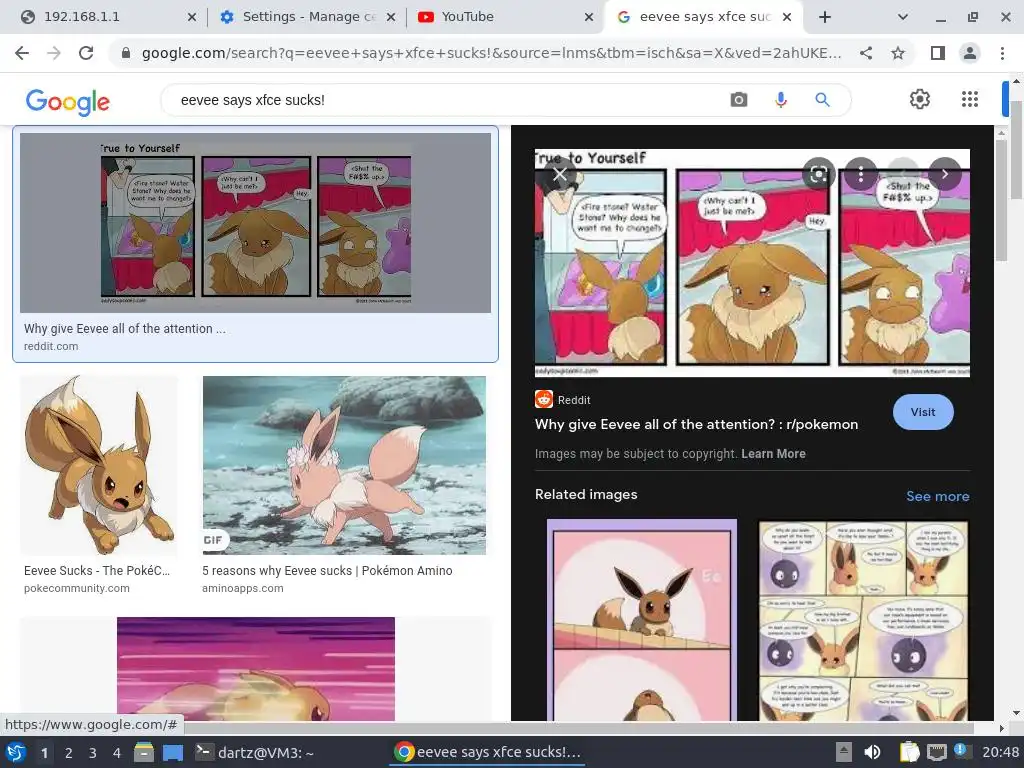Start voice search with microphone icon
1024x768 pixels.
780,100
